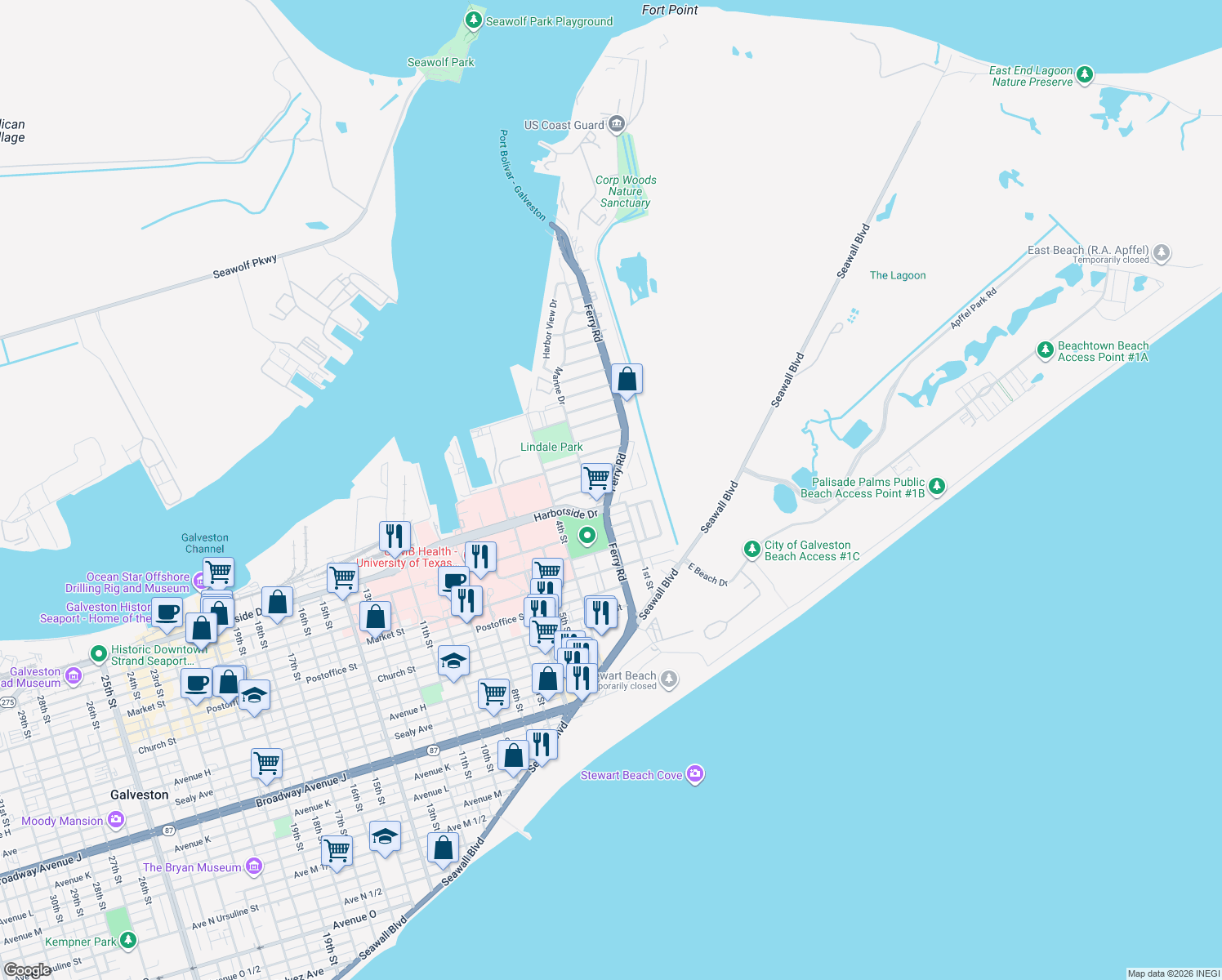This screenshot has height=980, width=1222.
Task: Click the Seawolf Park Playground marker
Action: [x=474, y=20]
